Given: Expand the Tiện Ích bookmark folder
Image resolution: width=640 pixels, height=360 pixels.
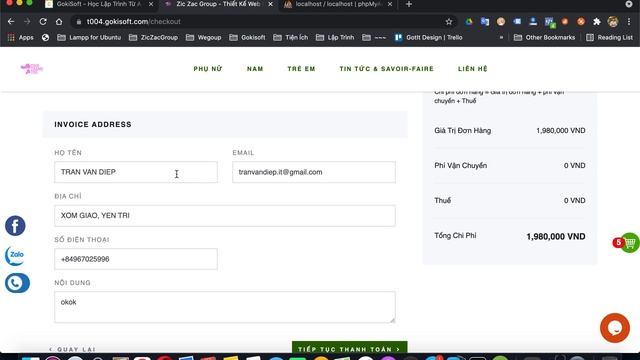Looking at the screenshot, I should (x=290, y=38).
